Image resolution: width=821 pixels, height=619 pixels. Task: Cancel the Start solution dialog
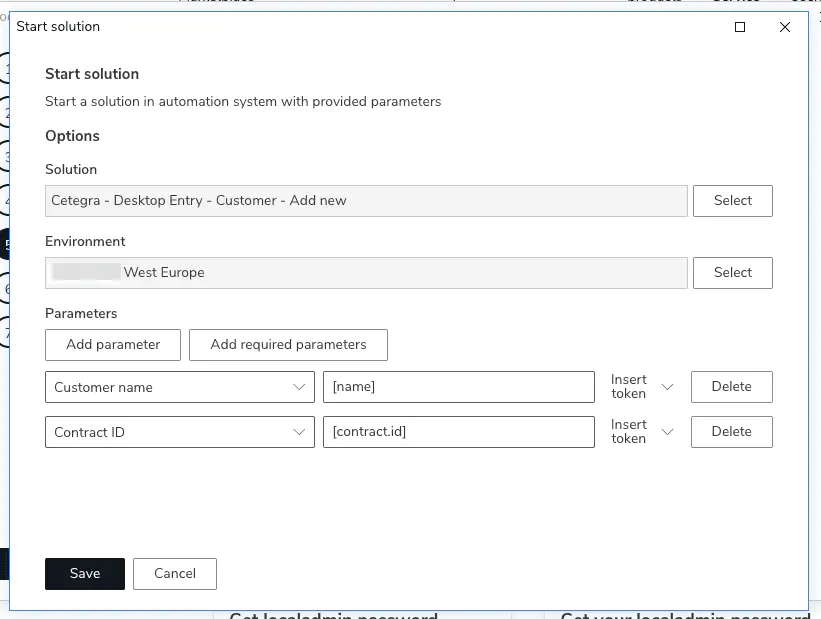point(174,573)
